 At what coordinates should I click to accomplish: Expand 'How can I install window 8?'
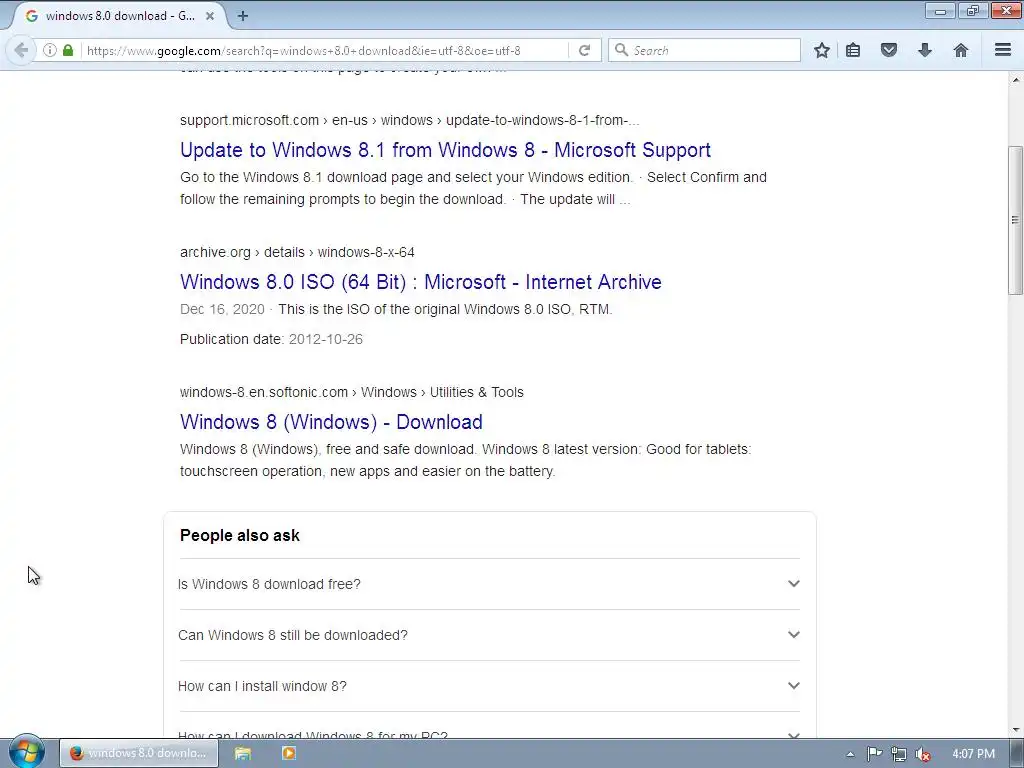coord(488,686)
